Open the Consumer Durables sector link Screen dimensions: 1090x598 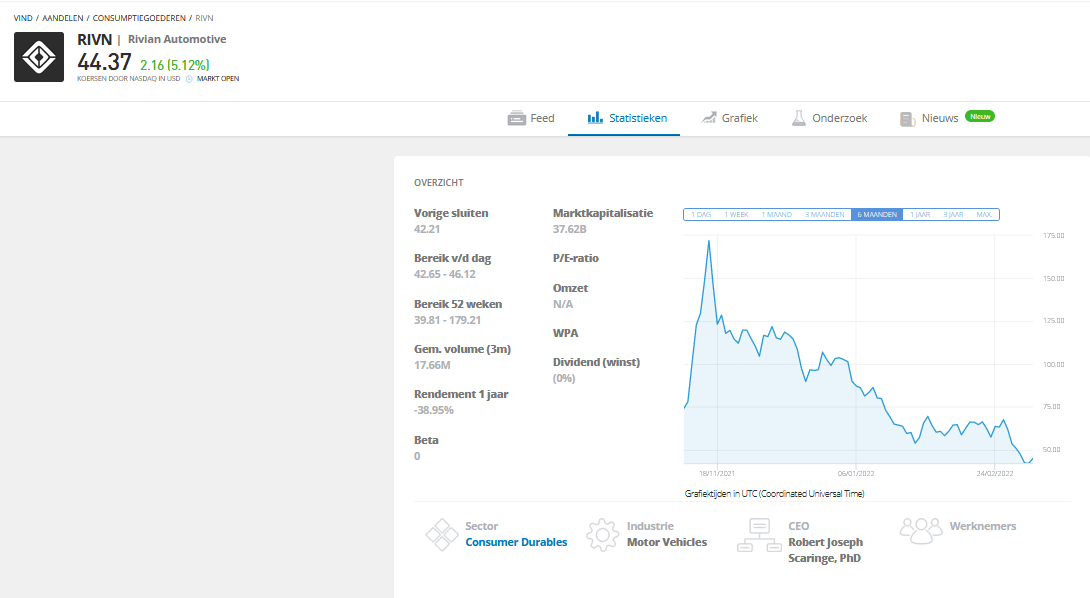click(x=516, y=542)
